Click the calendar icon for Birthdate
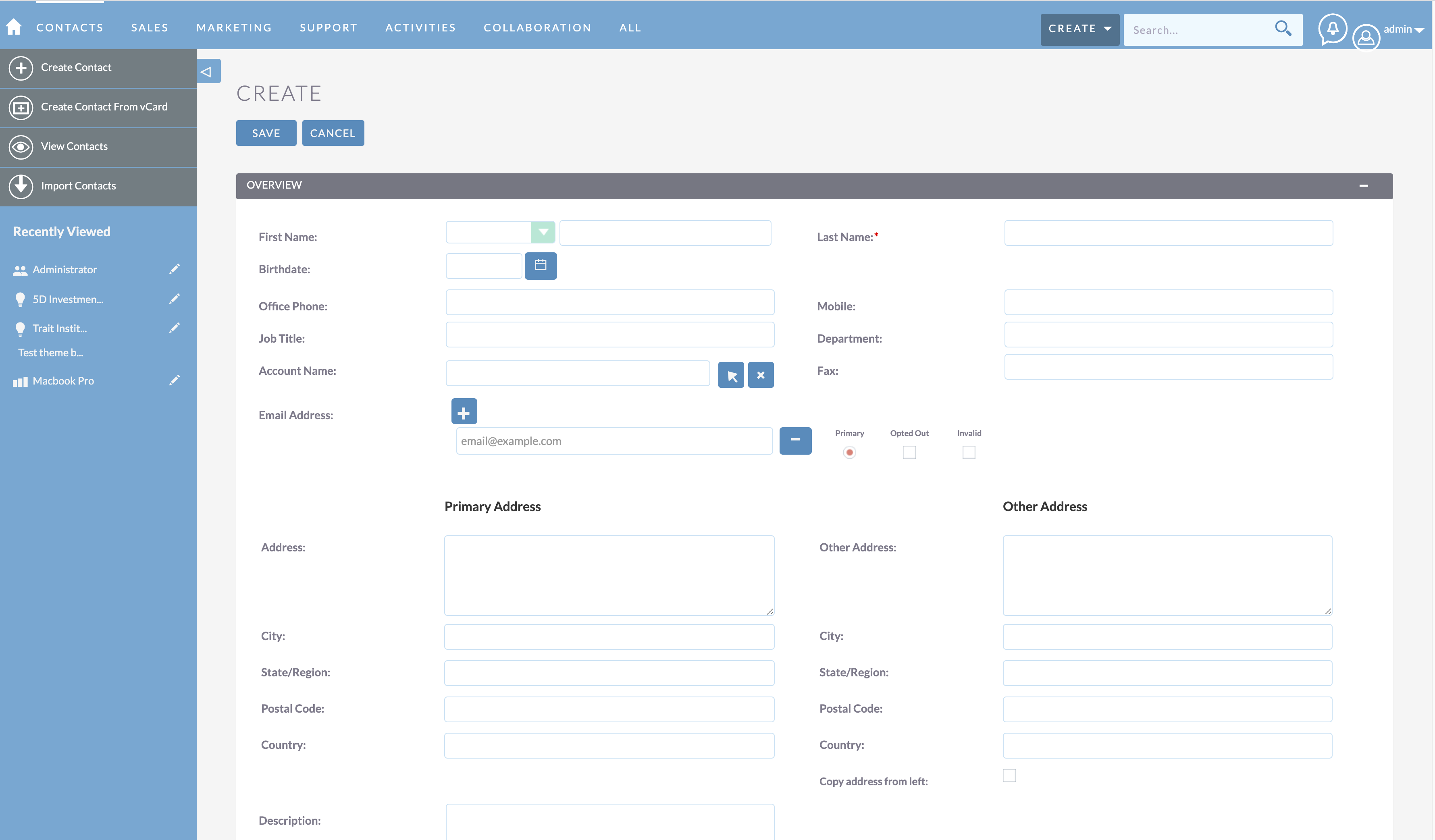 [x=540, y=265]
